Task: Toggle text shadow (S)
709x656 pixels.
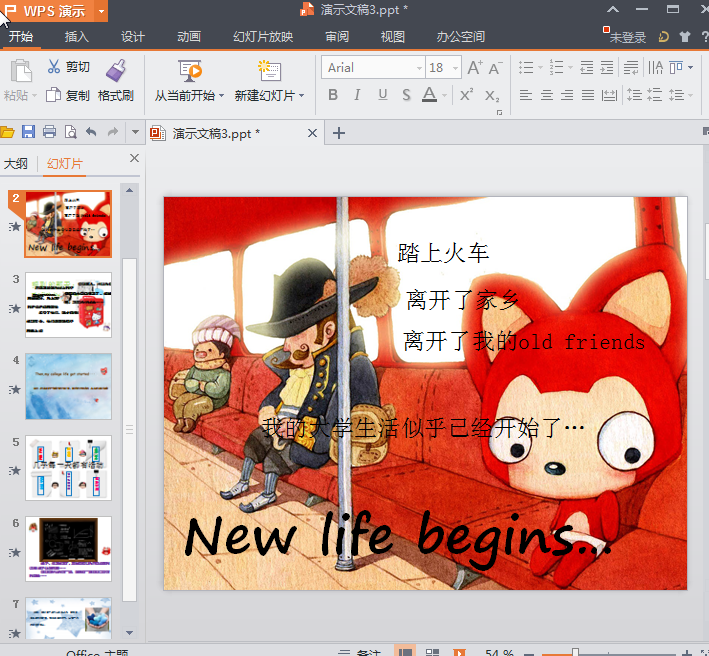Action: 406,95
